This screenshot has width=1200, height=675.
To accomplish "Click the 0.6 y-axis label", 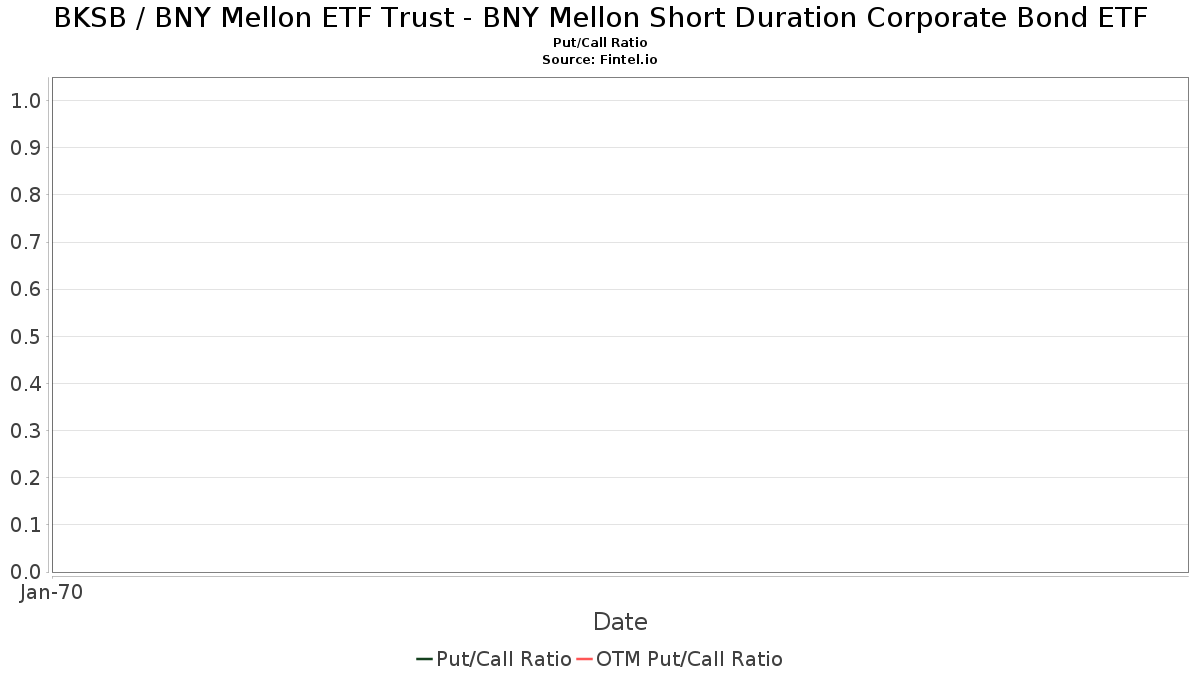I will click(25, 289).
